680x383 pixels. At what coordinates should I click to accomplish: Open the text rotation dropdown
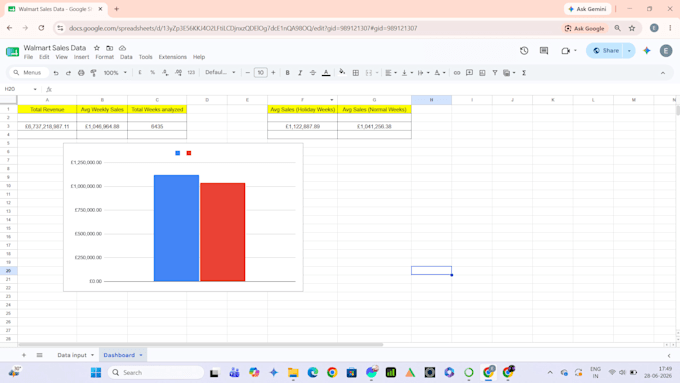pos(440,73)
